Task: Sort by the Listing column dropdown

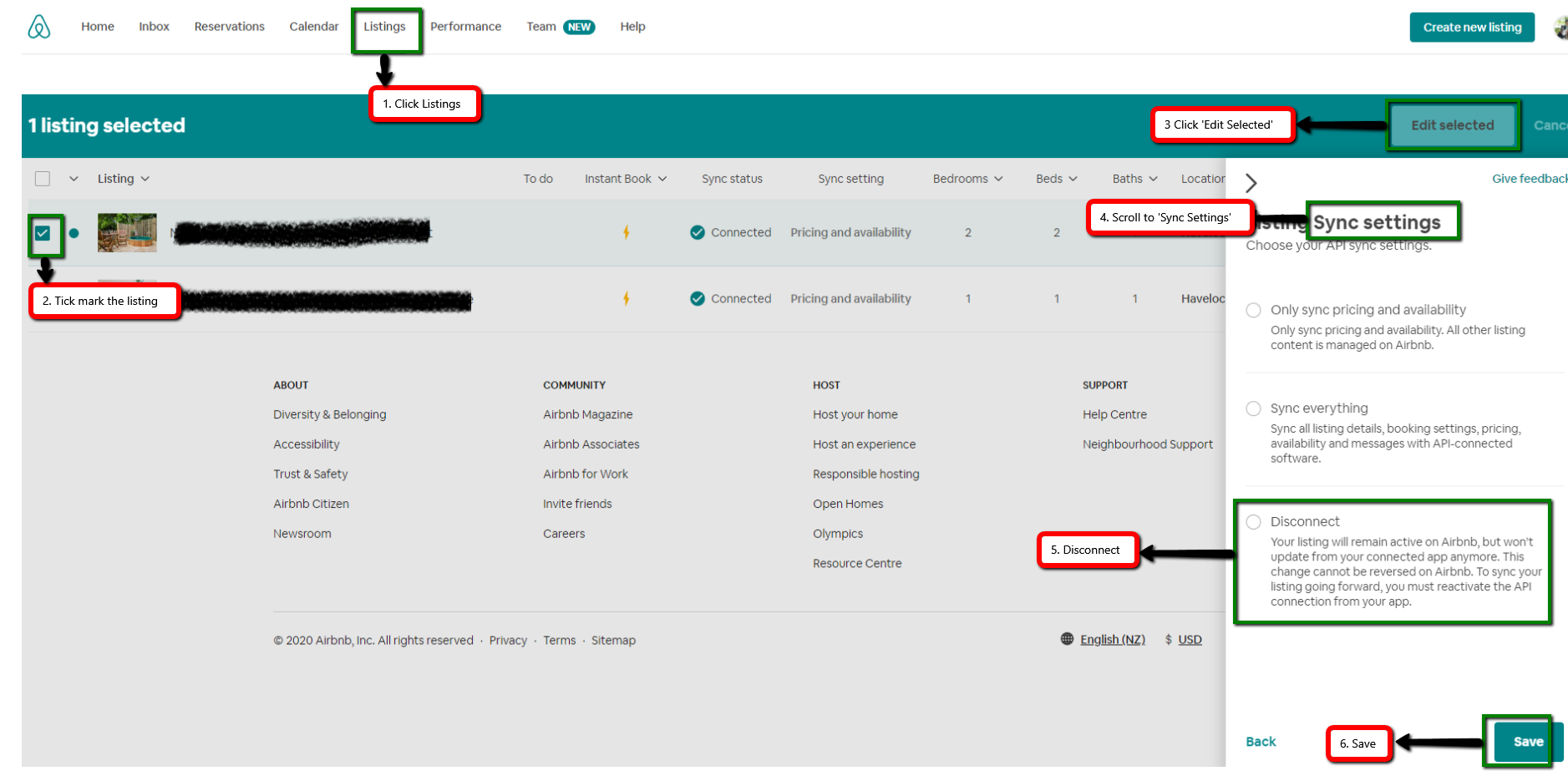Action: (124, 179)
